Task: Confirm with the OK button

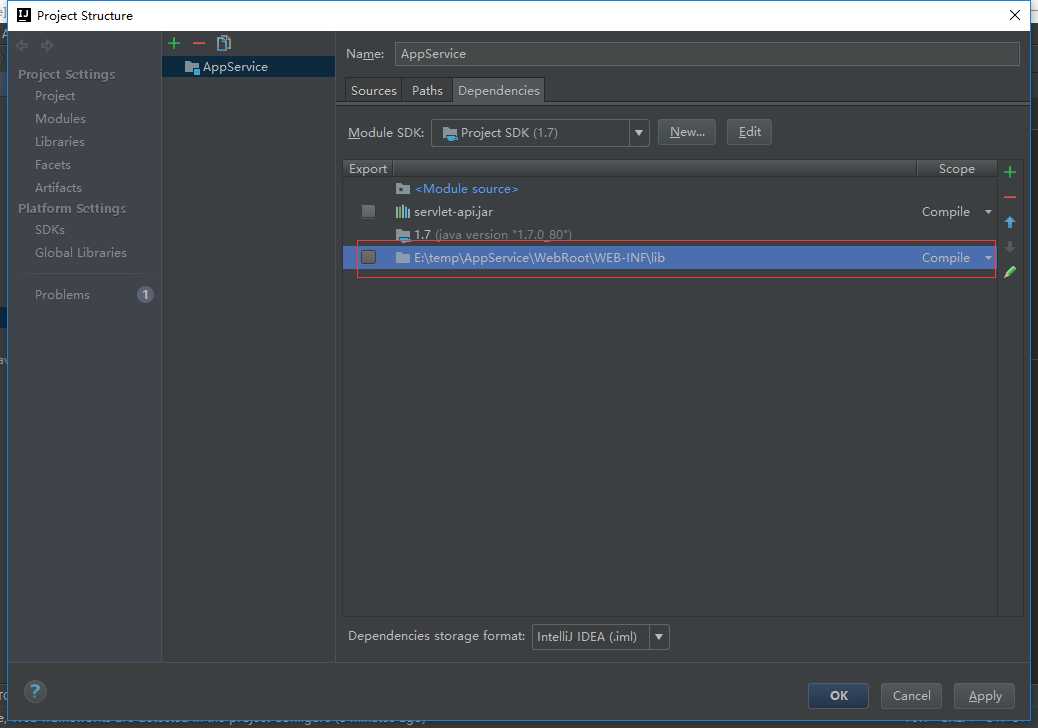Action: click(x=838, y=696)
